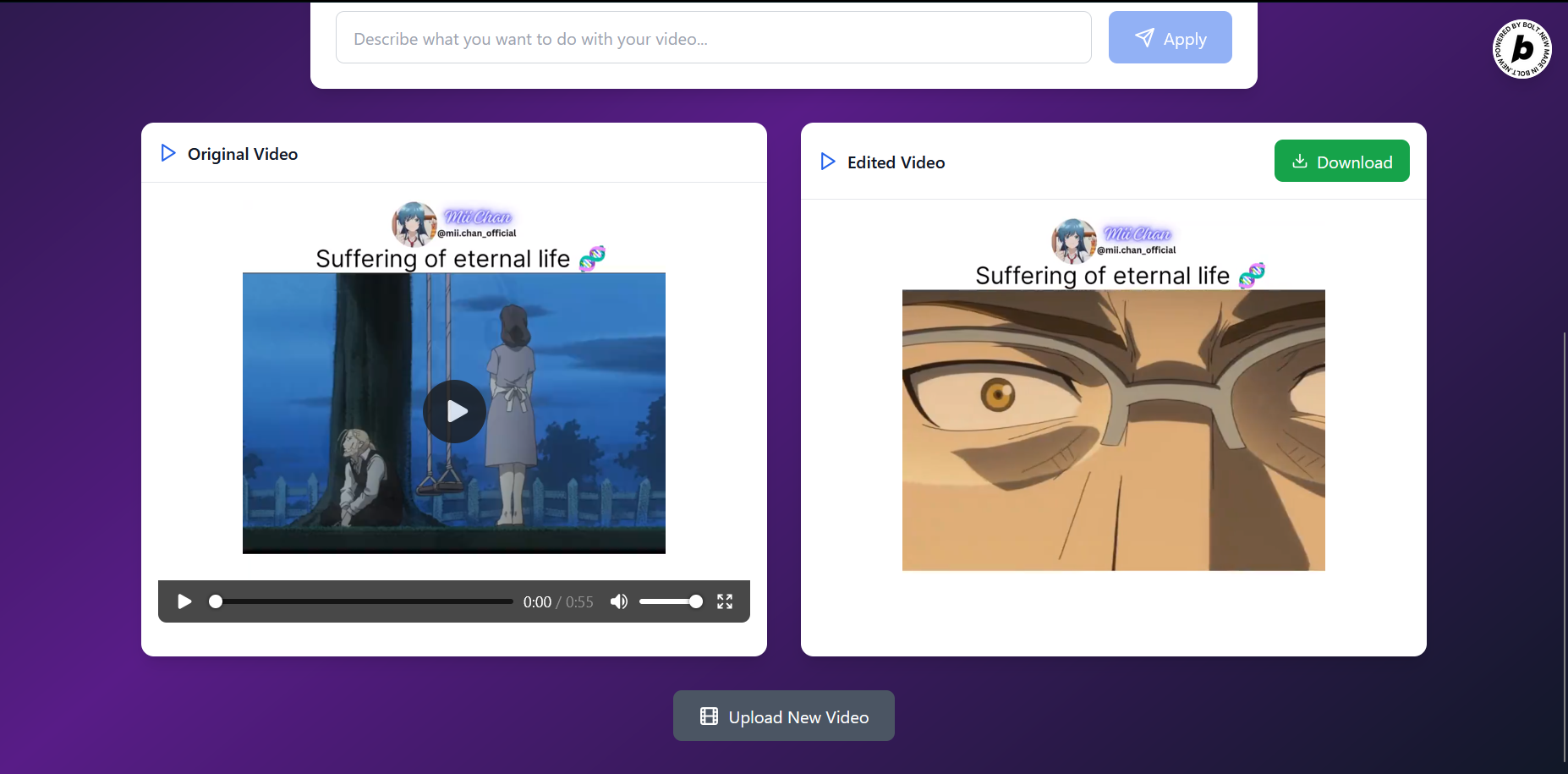Click the Upload New Video button
The height and width of the screenshot is (774, 1568).
(x=784, y=716)
